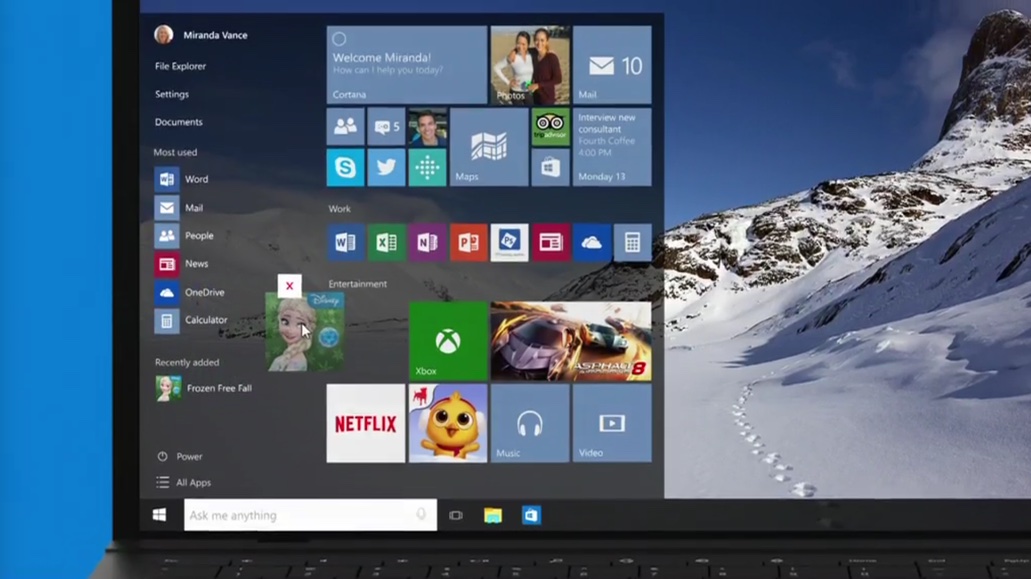Open the Maps tile
The width and height of the screenshot is (1031, 579).
point(489,147)
